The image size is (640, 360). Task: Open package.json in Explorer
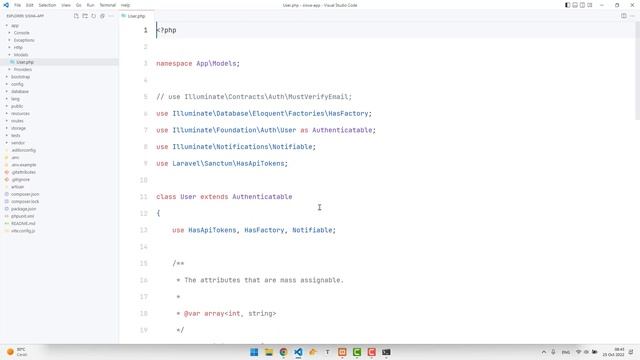tap(23, 209)
